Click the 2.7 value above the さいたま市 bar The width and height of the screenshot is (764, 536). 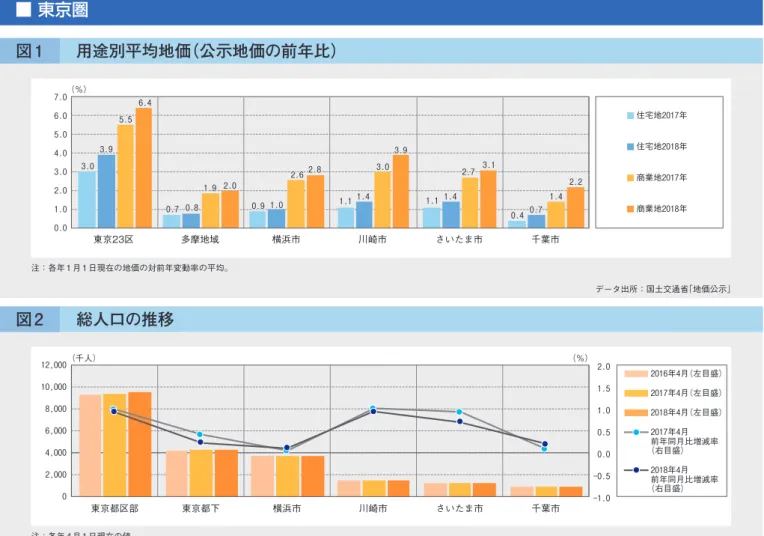pyautogui.click(x=468, y=172)
